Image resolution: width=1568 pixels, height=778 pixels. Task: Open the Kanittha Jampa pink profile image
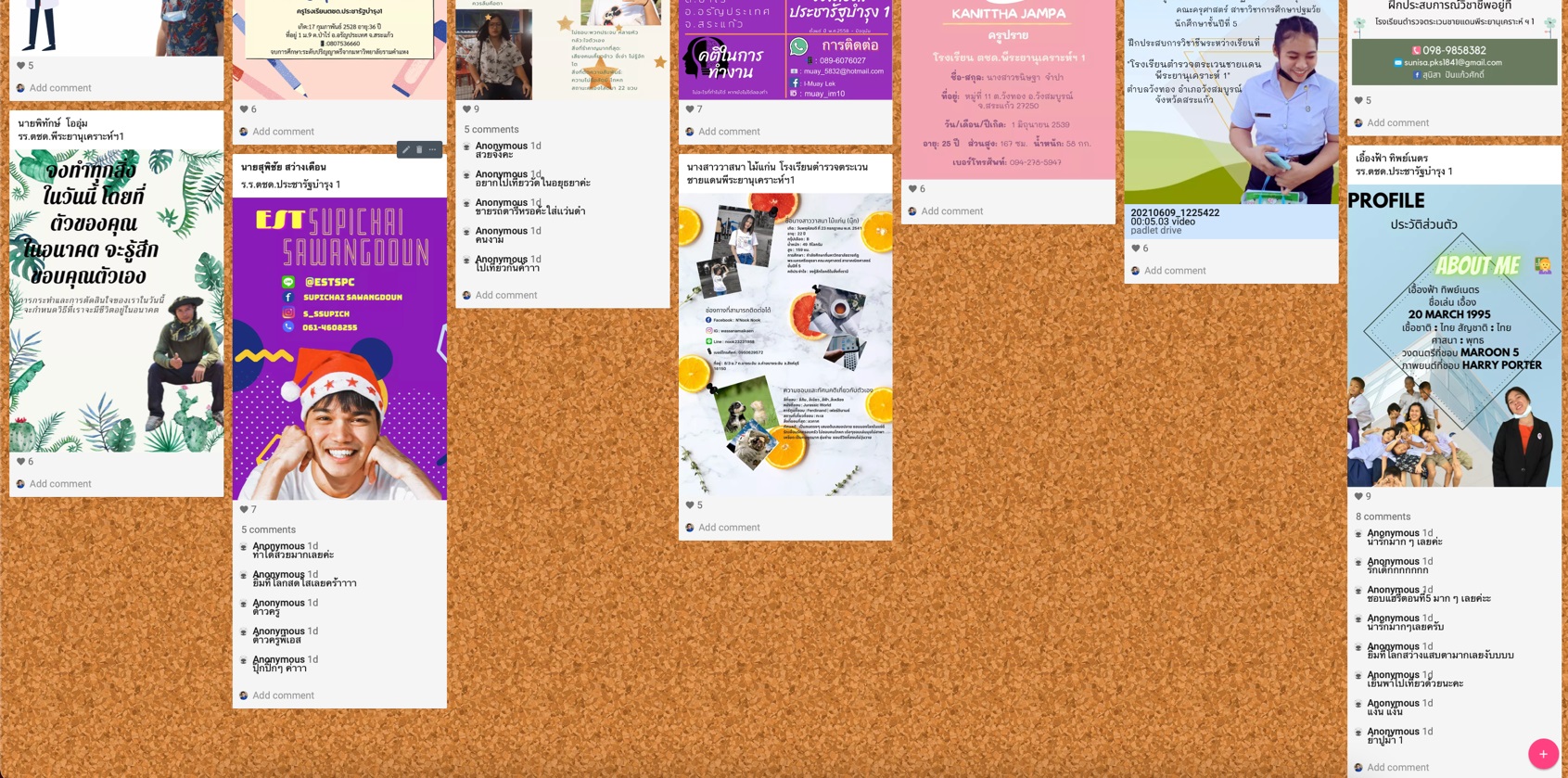coord(1008,89)
